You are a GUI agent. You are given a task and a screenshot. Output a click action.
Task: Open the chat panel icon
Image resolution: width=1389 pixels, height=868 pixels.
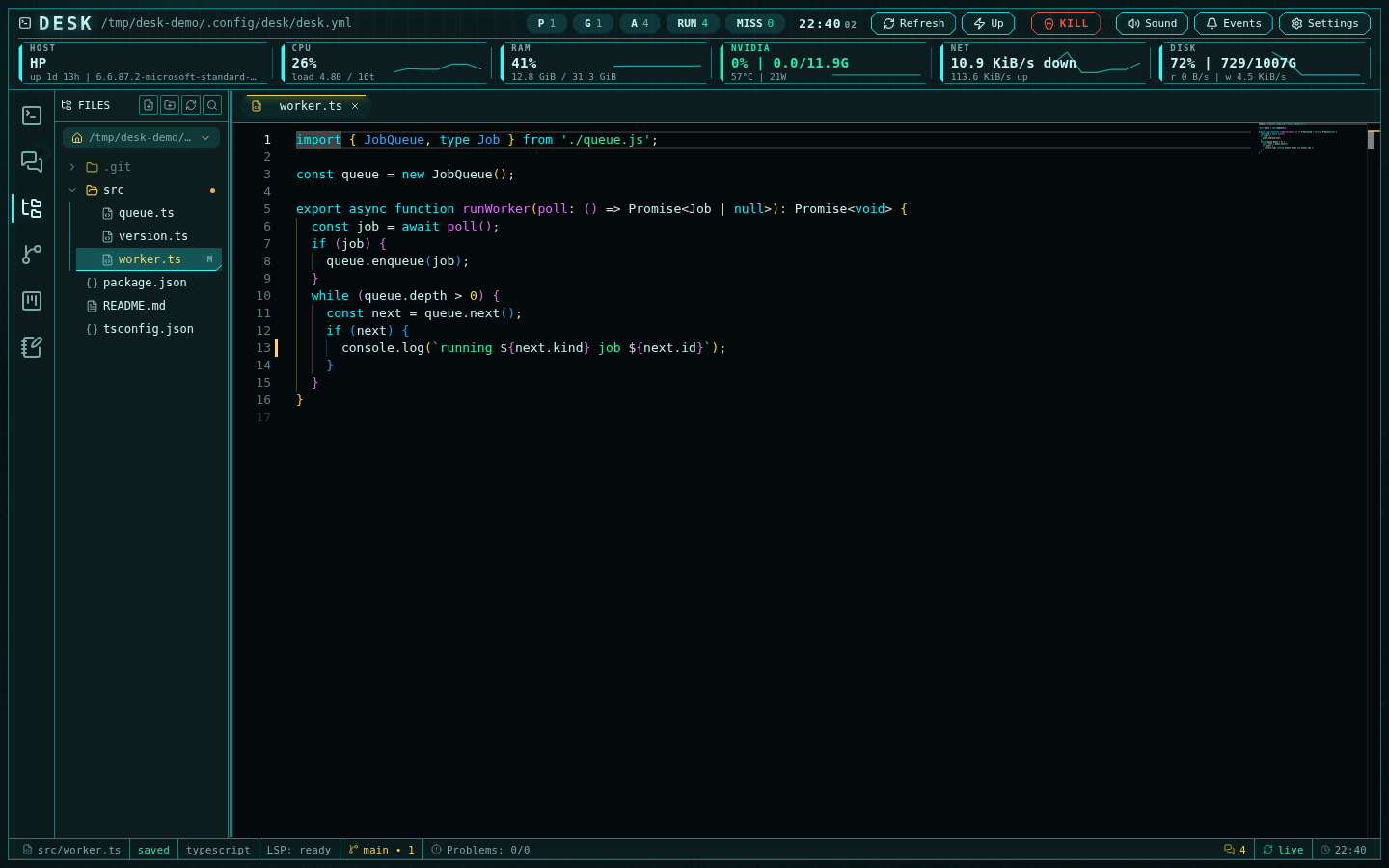(x=32, y=162)
